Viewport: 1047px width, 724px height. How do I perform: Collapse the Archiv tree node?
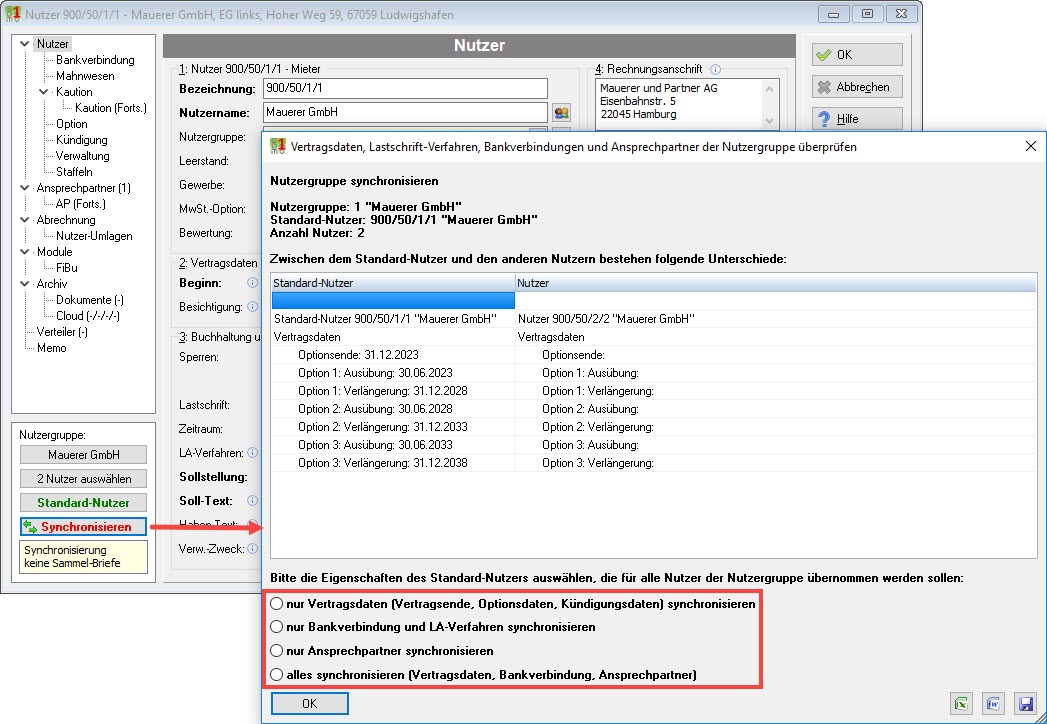coord(25,284)
